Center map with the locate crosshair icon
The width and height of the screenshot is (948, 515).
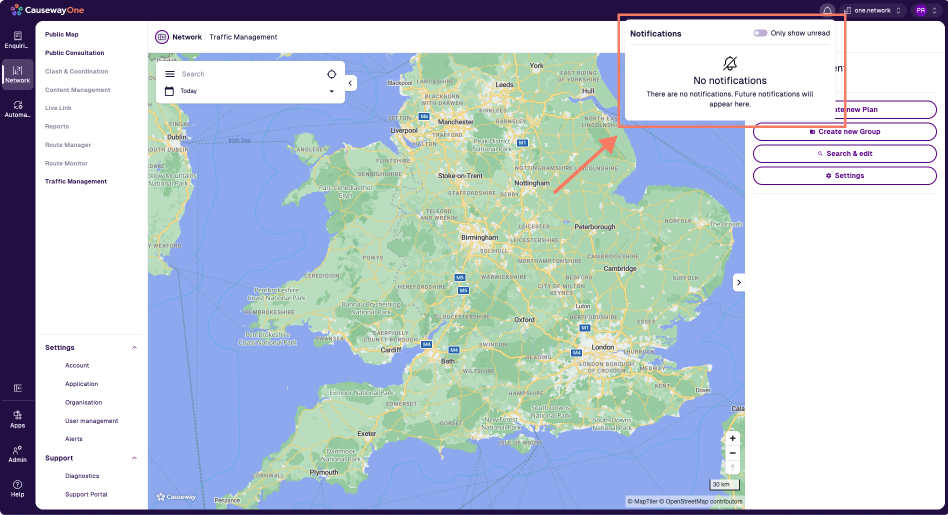(331, 74)
